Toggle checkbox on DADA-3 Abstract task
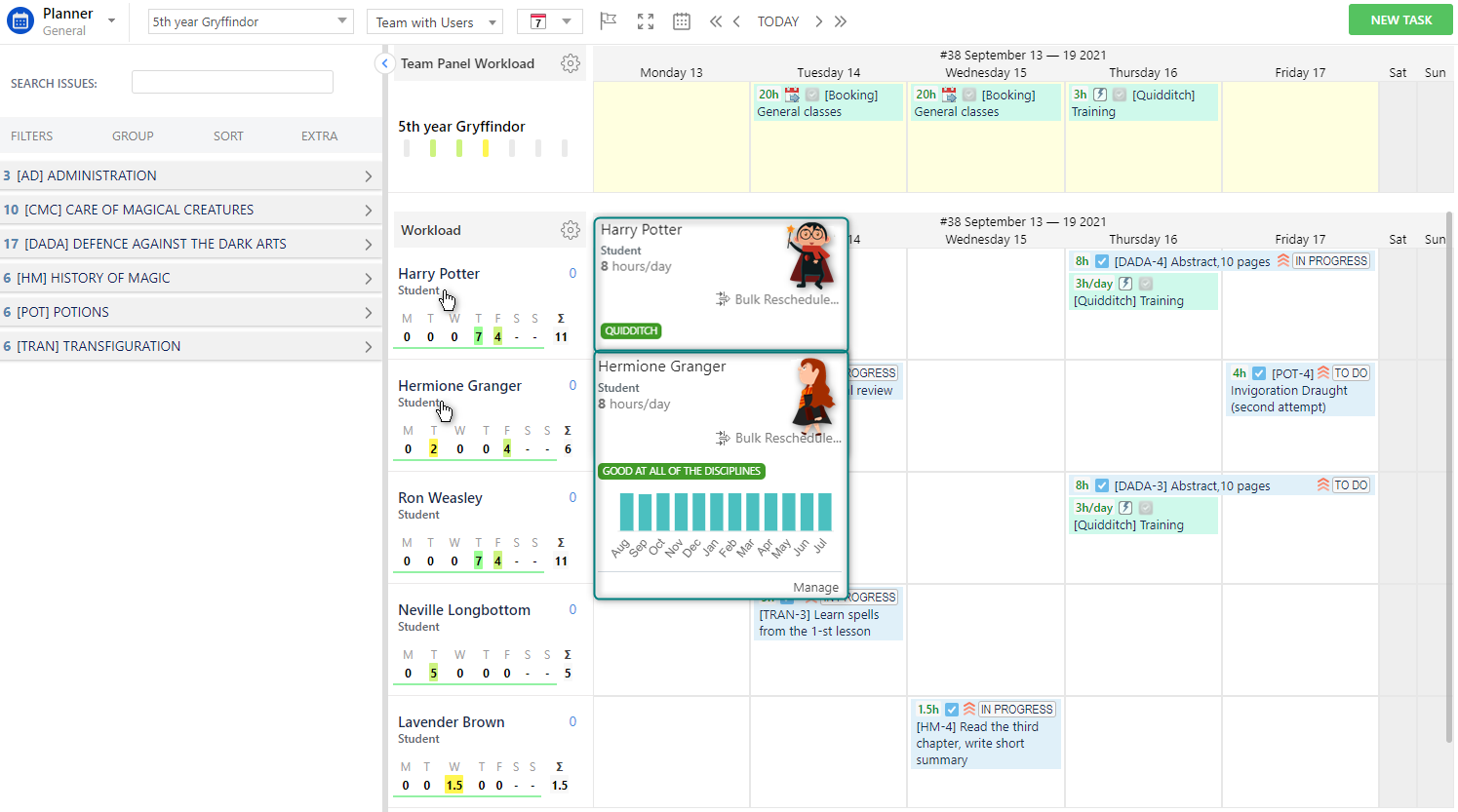 1102,485
